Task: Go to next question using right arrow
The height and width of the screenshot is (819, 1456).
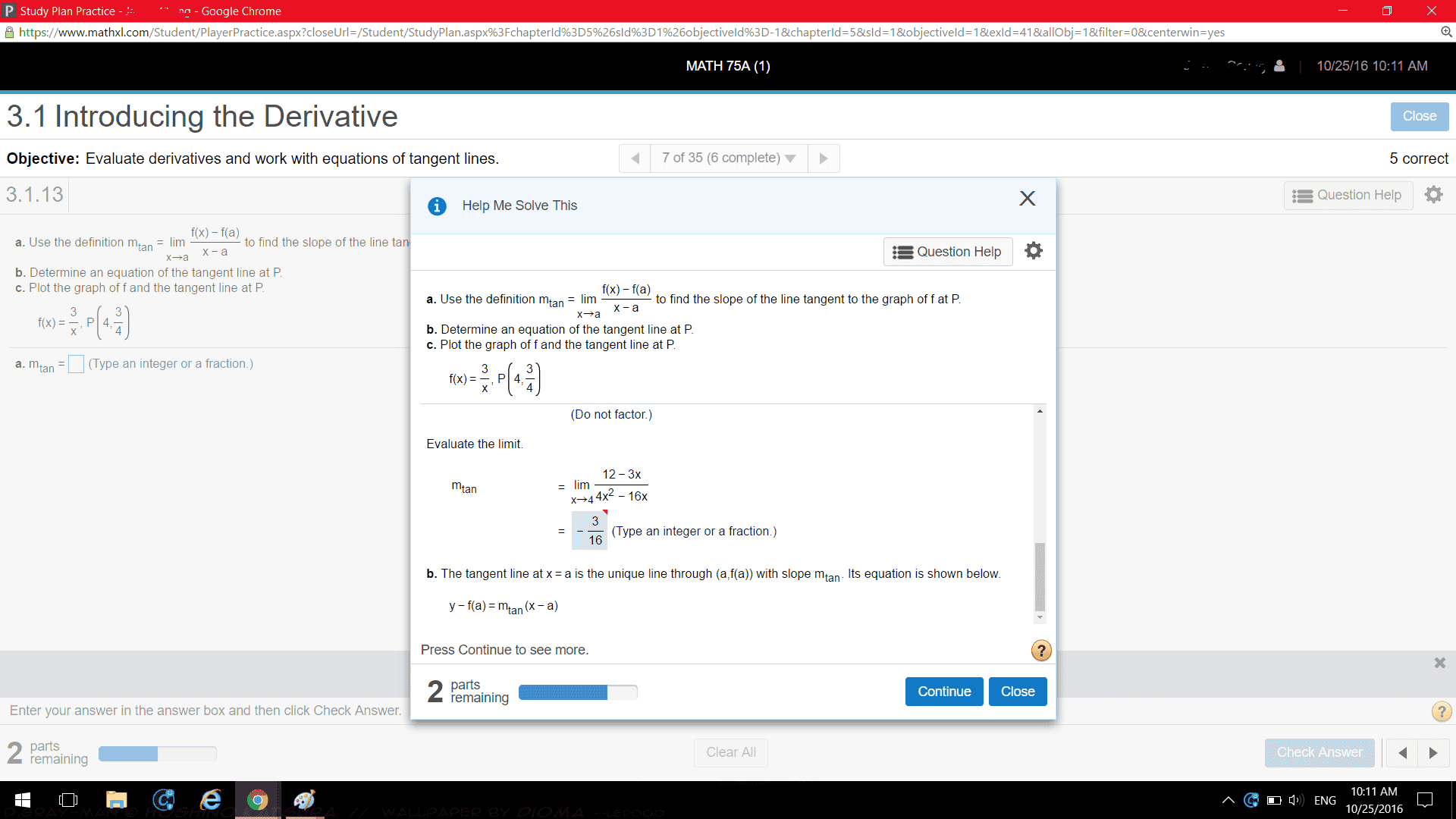Action: (x=824, y=158)
